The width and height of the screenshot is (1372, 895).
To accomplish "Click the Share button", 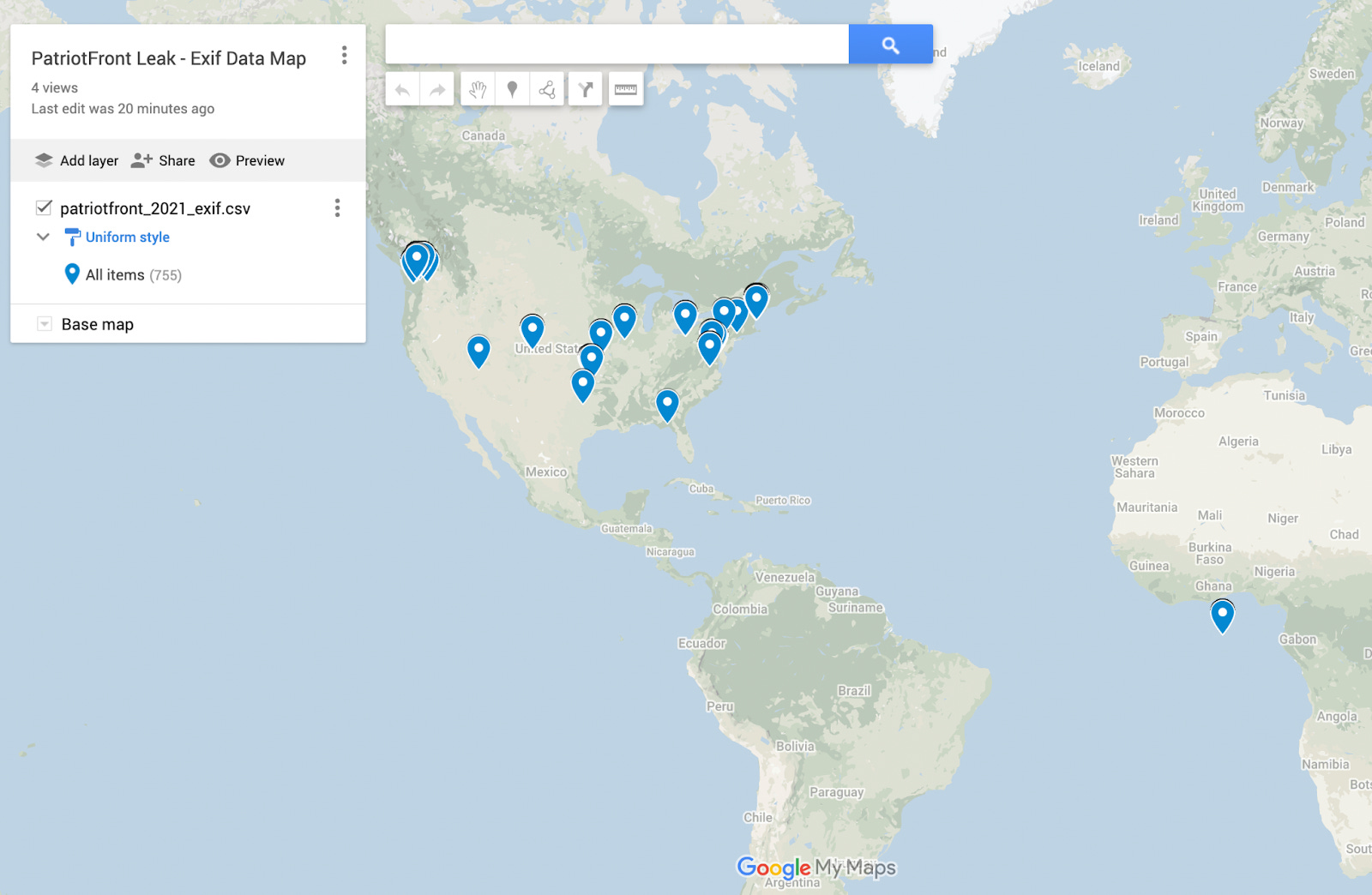I will pos(164,160).
